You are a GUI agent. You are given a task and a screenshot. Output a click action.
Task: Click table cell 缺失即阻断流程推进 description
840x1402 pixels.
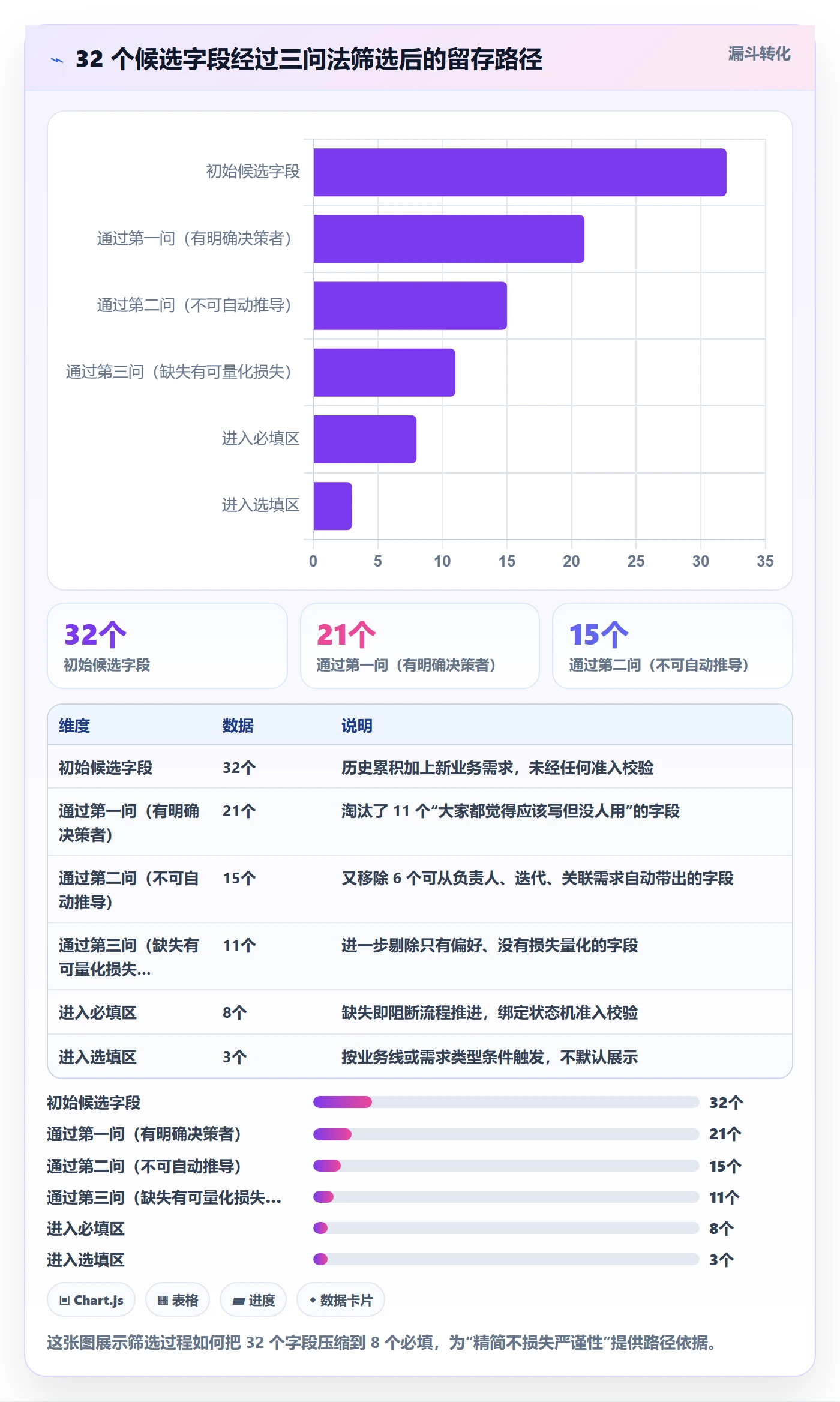tap(490, 1012)
